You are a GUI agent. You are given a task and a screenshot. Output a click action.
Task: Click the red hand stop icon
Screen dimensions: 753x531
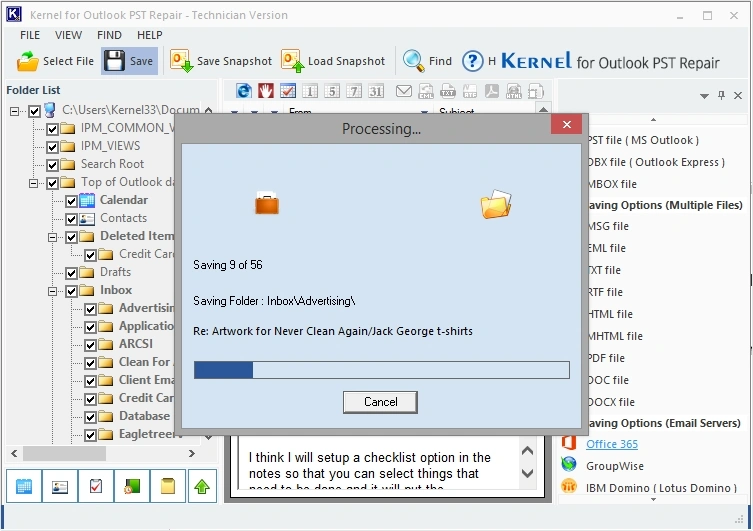[266, 91]
